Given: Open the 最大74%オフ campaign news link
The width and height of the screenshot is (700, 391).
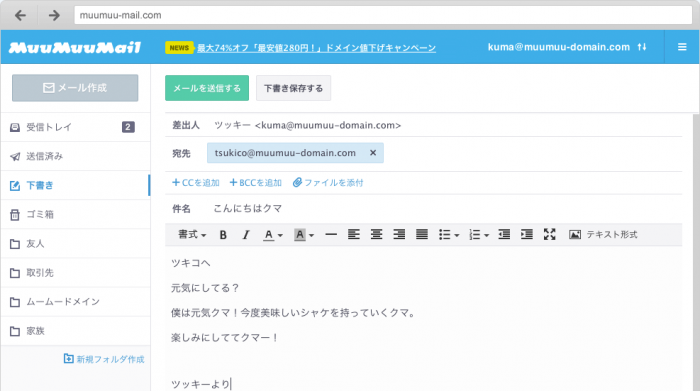Looking at the screenshot, I should tap(316, 48).
